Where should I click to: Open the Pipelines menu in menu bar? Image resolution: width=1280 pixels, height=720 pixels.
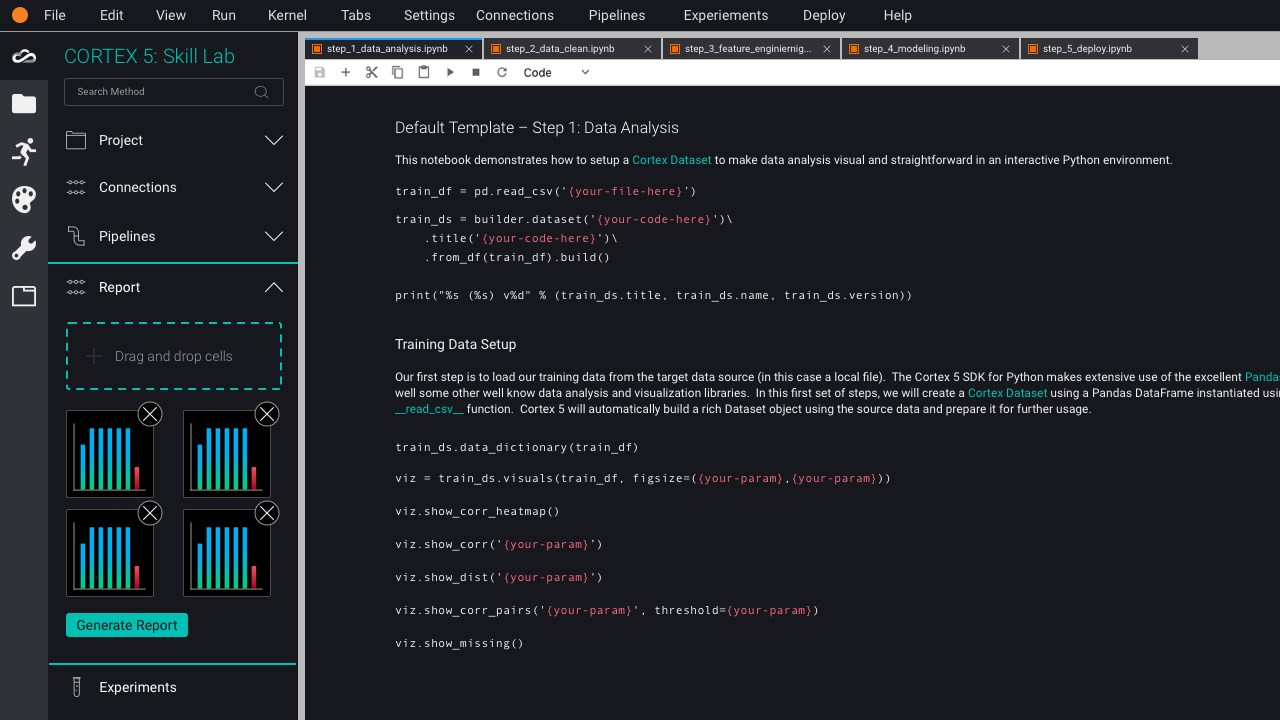pyautogui.click(x=617, y=15)
